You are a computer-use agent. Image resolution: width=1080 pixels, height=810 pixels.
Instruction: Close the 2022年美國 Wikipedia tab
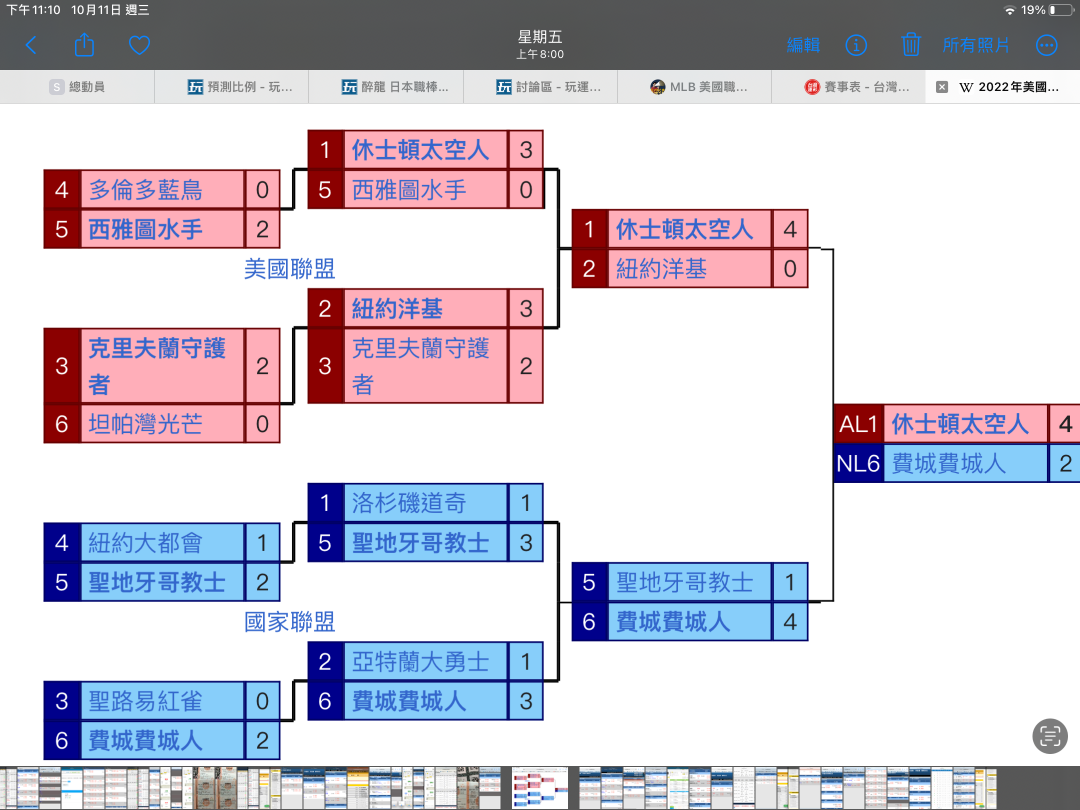pos(942,87)
